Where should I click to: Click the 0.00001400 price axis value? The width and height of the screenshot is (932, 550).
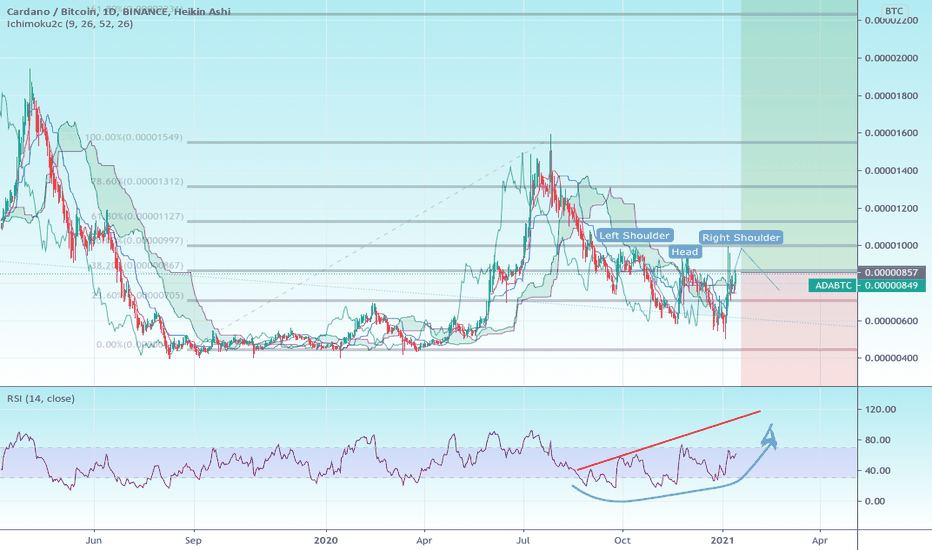pos(892,171)
